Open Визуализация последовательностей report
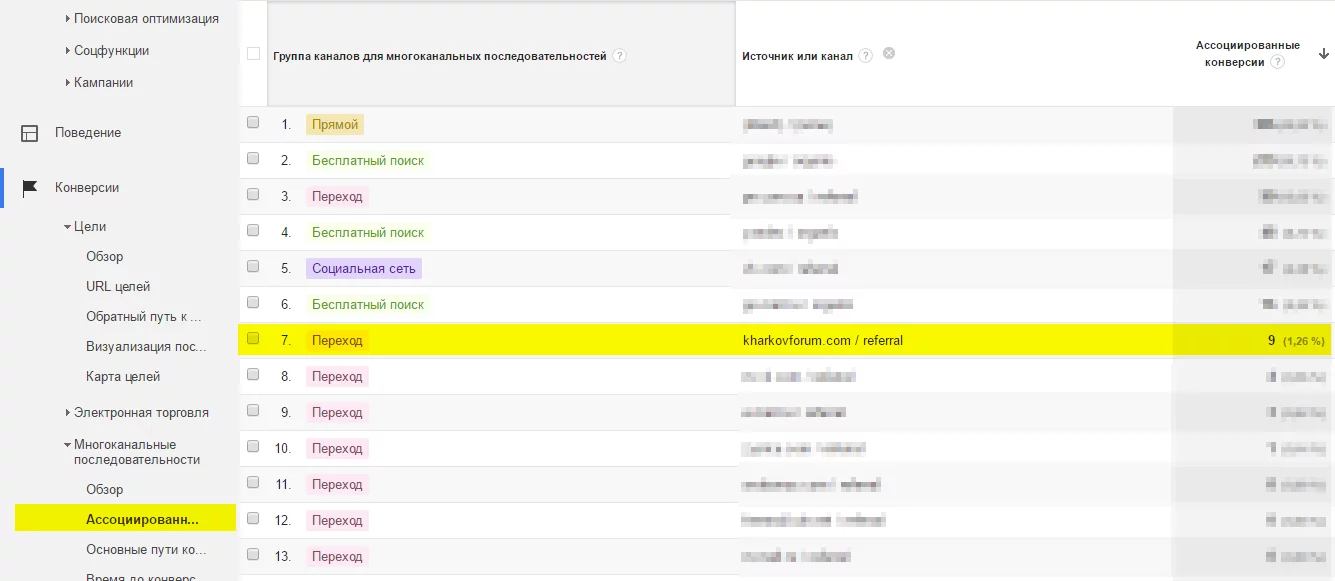The width and height of the screenshot is (1335, 581). click(146, 347)
